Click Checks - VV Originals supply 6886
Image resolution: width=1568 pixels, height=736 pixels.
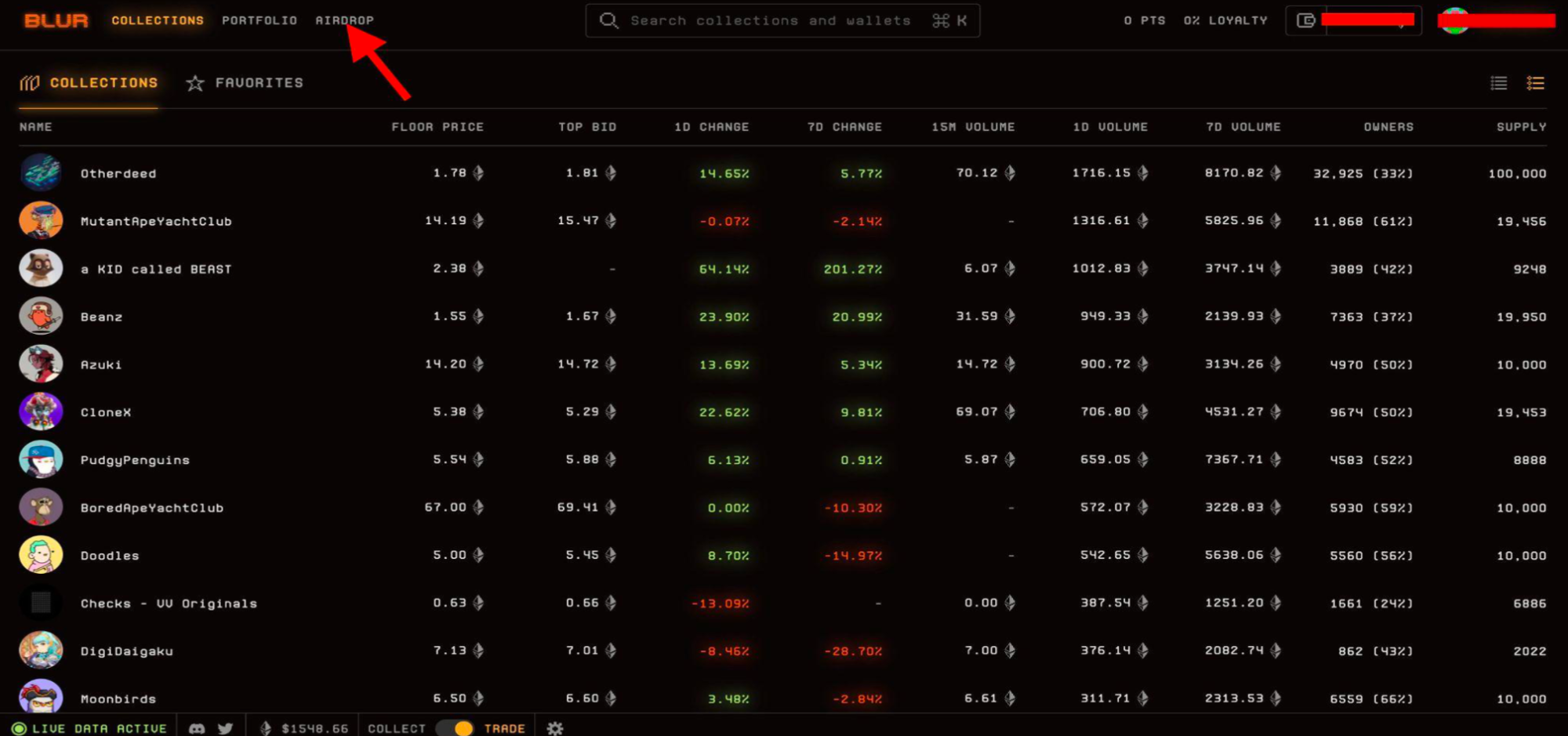pos(1530,604)
